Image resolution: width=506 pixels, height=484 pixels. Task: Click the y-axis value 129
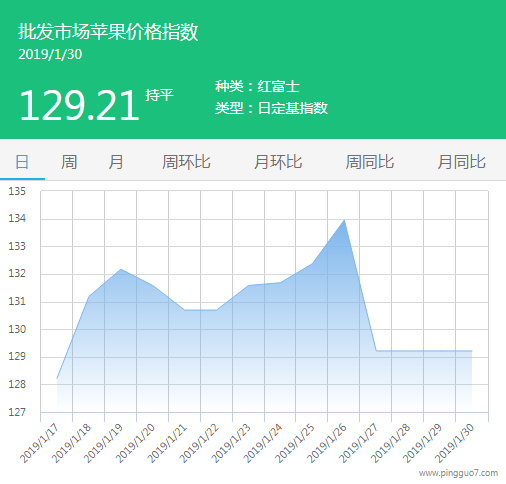point(17,356)
